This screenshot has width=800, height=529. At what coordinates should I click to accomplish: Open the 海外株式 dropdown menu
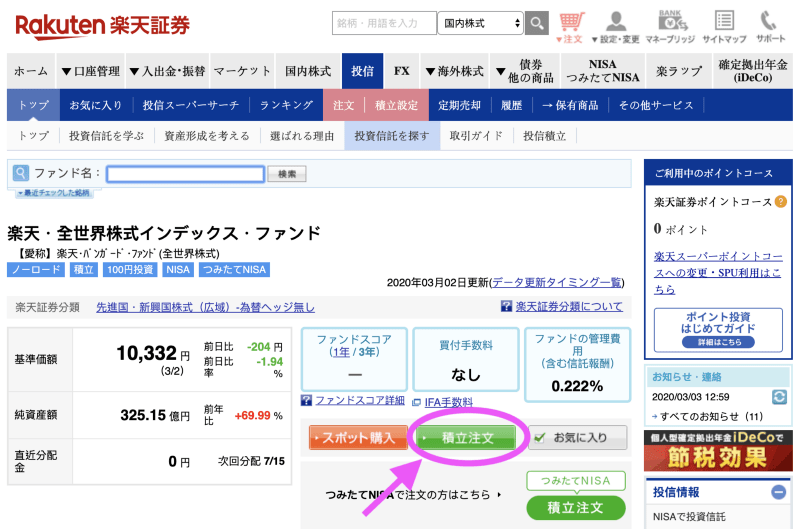454,71
